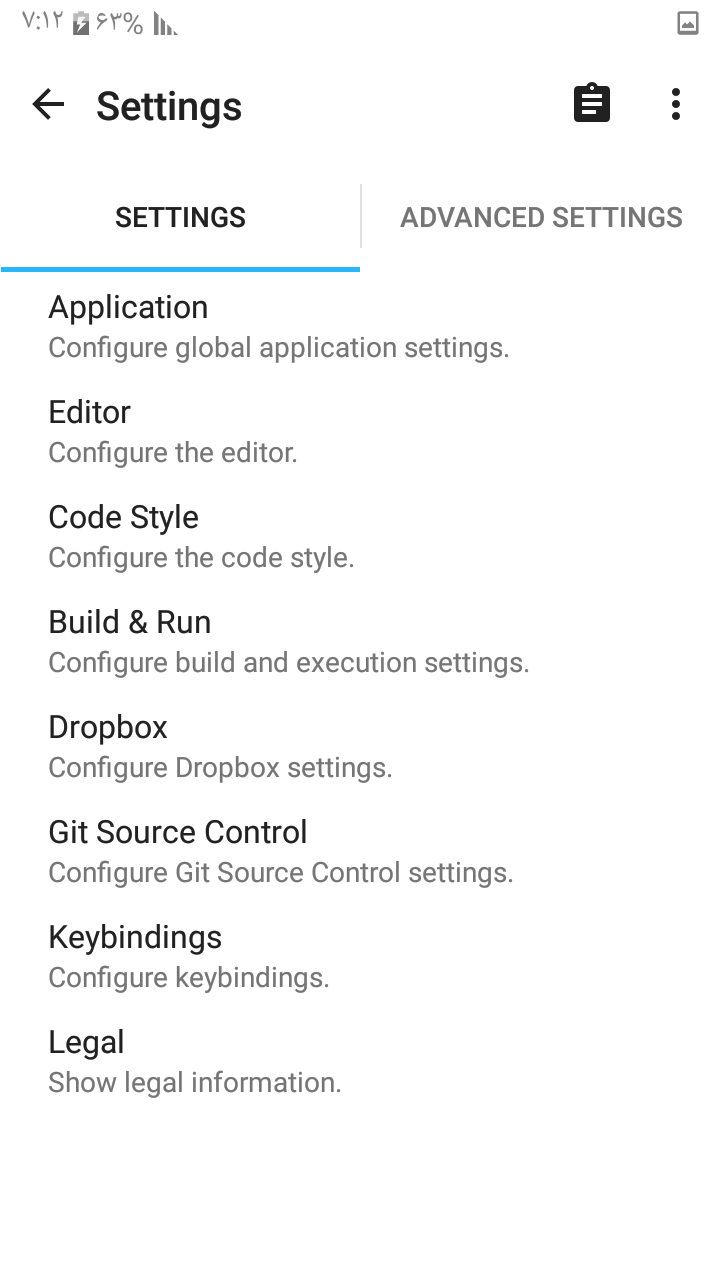Open Dropbox settings
720x1280 pixels.
pyautogui.click(x=360, y=746)
